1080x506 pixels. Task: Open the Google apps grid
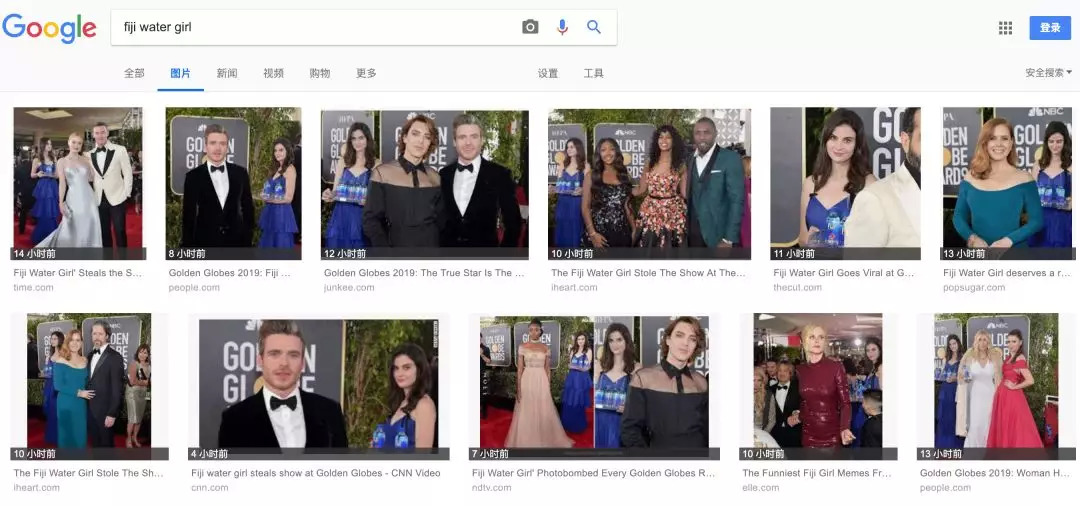tap(1006, 28)
